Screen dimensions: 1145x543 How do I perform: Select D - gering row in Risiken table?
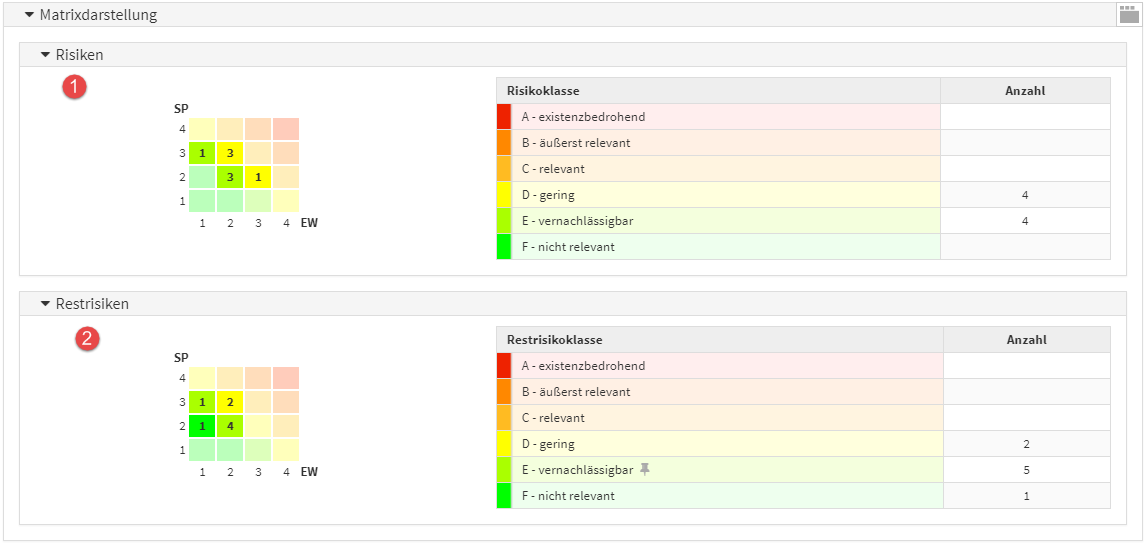coord(725,195)
